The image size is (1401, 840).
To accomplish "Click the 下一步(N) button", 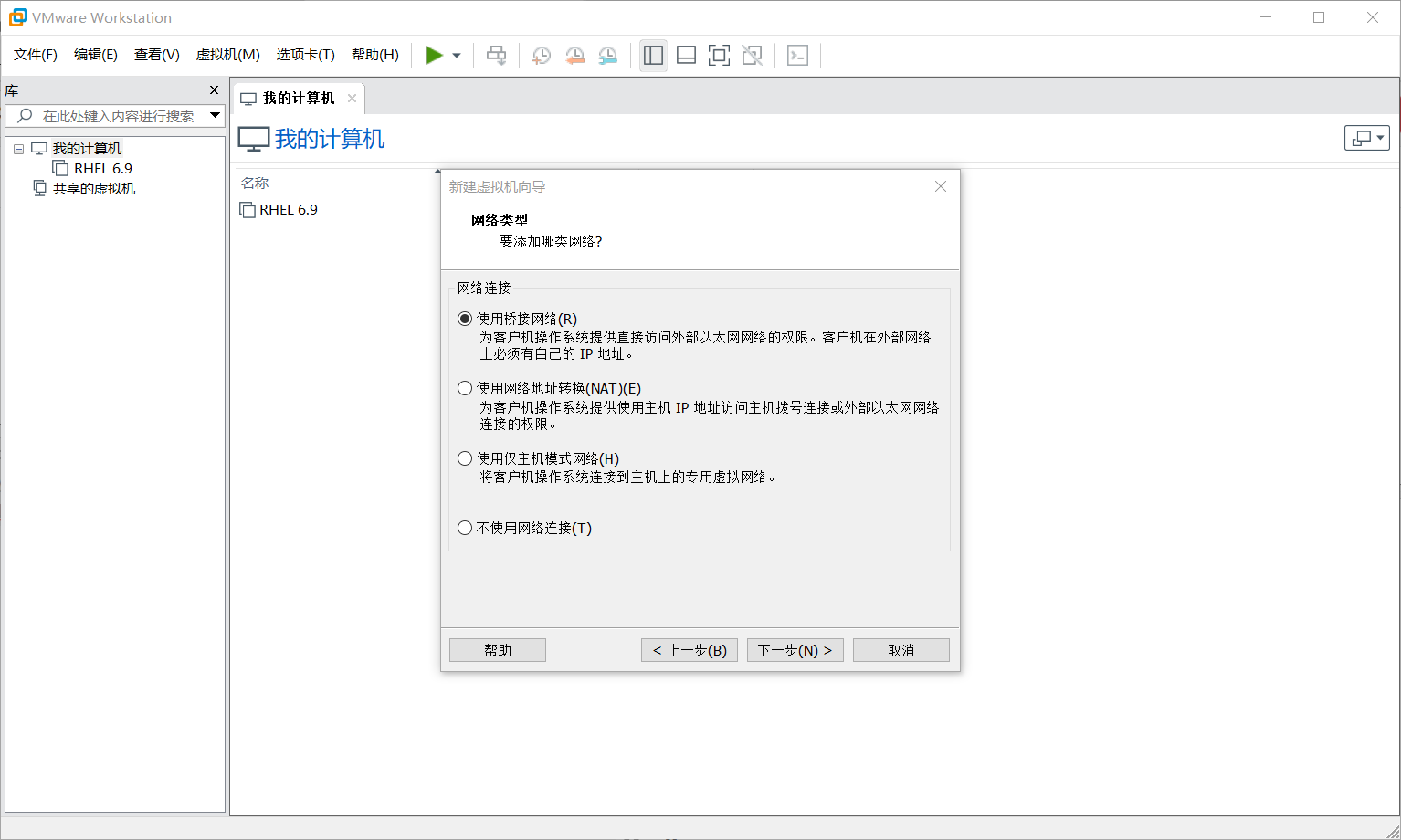I will click(795, 649).
